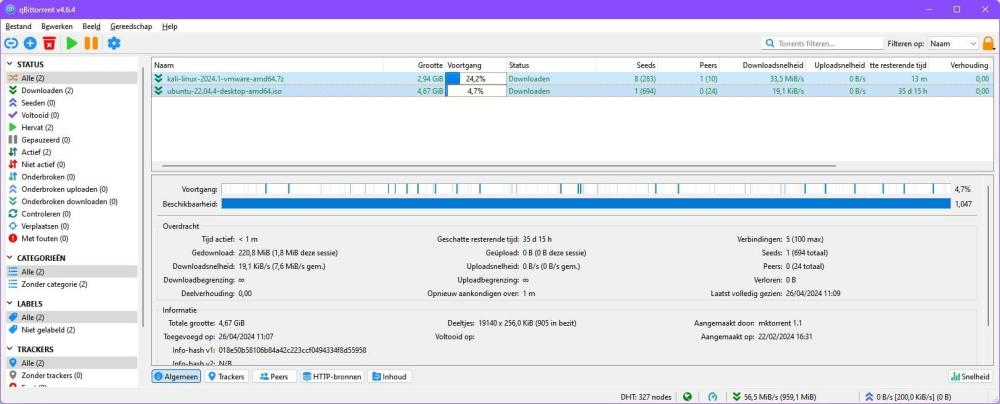Select Zonder trackers (0)
This screenshot has height=404, width=1000.
71,375
